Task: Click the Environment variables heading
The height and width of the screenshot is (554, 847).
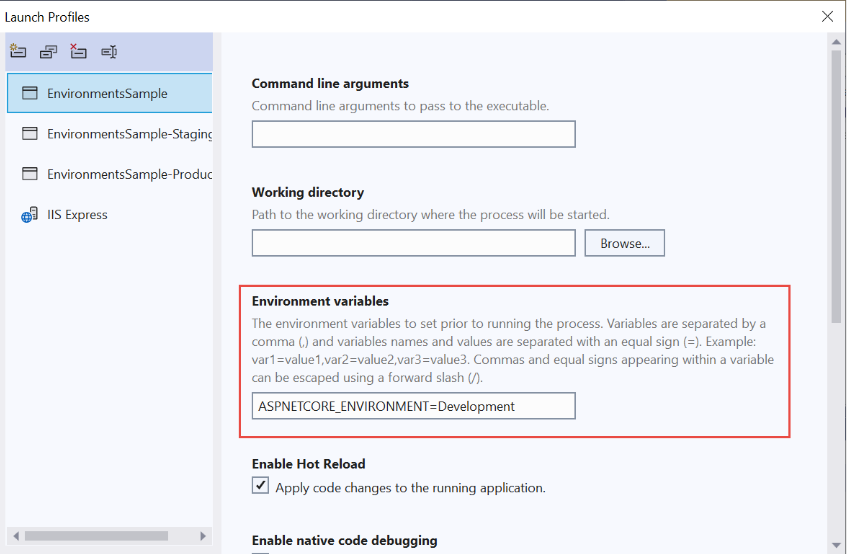Action: click(x=320, y=301)
